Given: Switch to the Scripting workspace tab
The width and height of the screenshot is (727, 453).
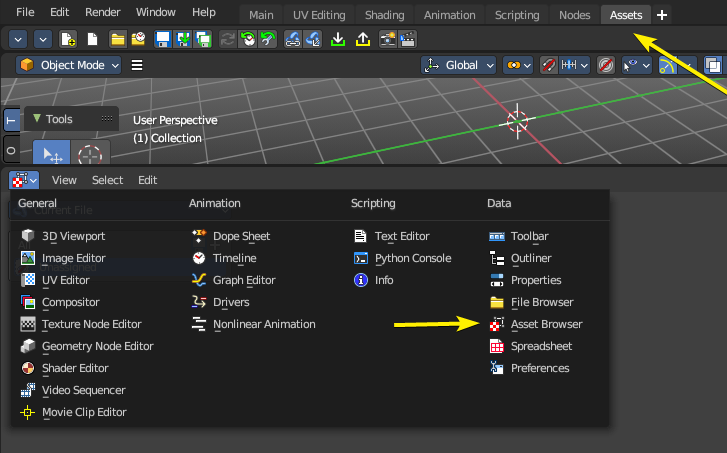Looking at the screenshot, I should pos(517,15).
